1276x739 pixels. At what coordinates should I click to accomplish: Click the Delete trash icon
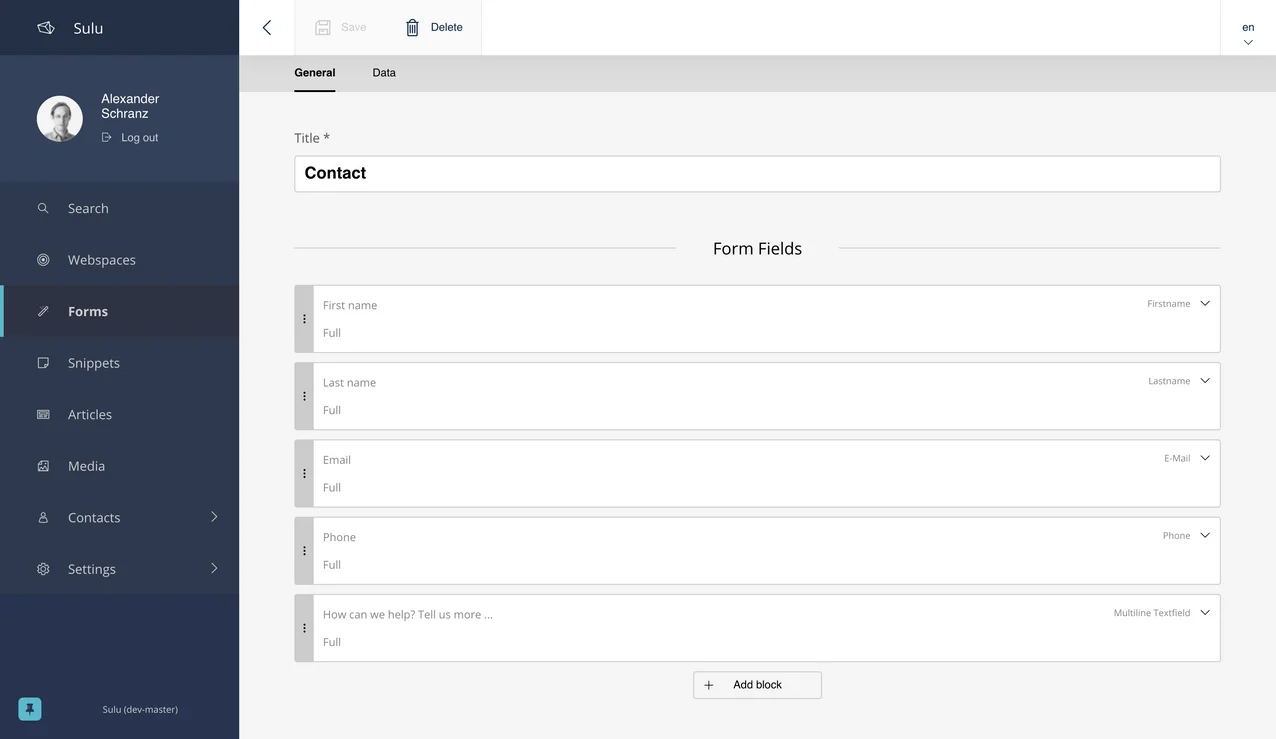tap(412, 27)
